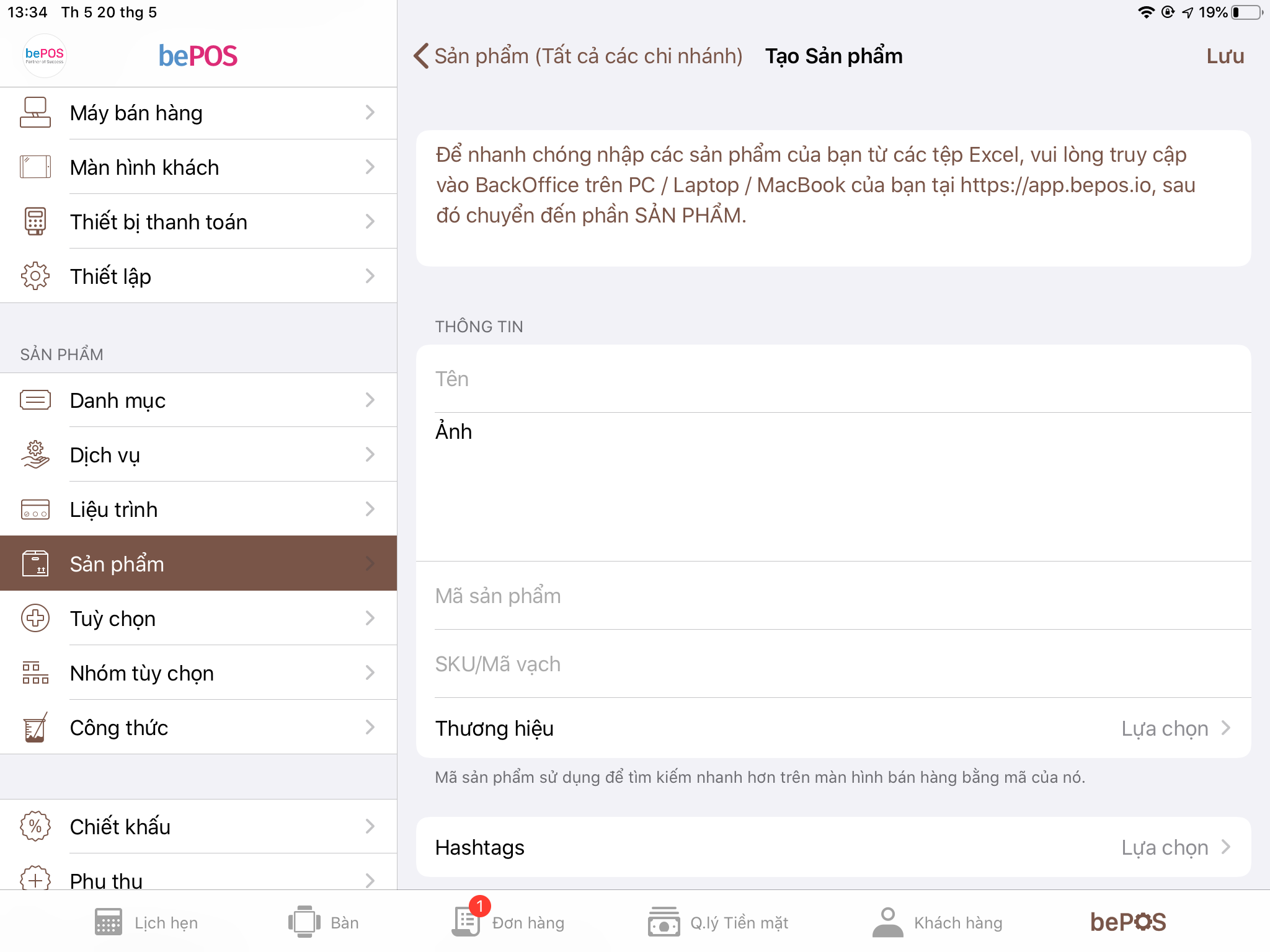Open Dịch vụ via its hand-gear icon
This screenshot has height=952, width=1270.
tap(35, 454)
